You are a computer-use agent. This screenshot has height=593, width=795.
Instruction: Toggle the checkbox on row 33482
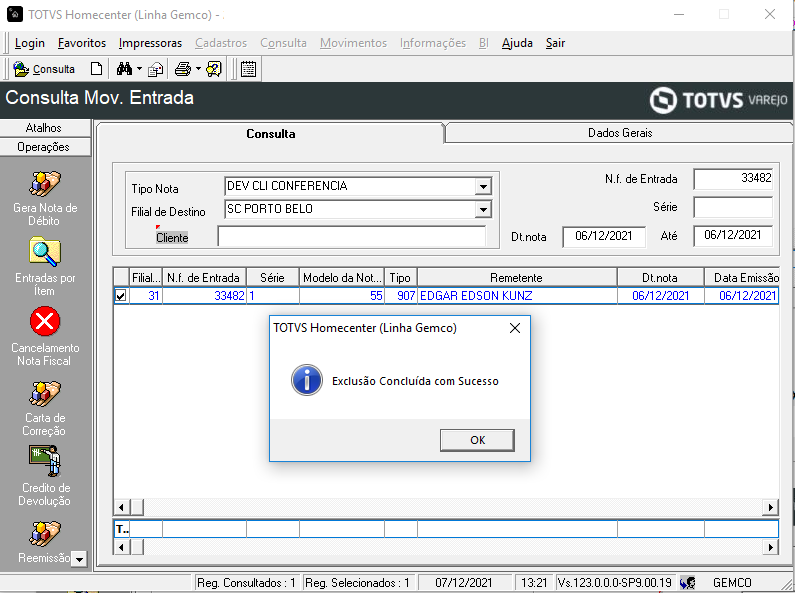click(121, 295)
